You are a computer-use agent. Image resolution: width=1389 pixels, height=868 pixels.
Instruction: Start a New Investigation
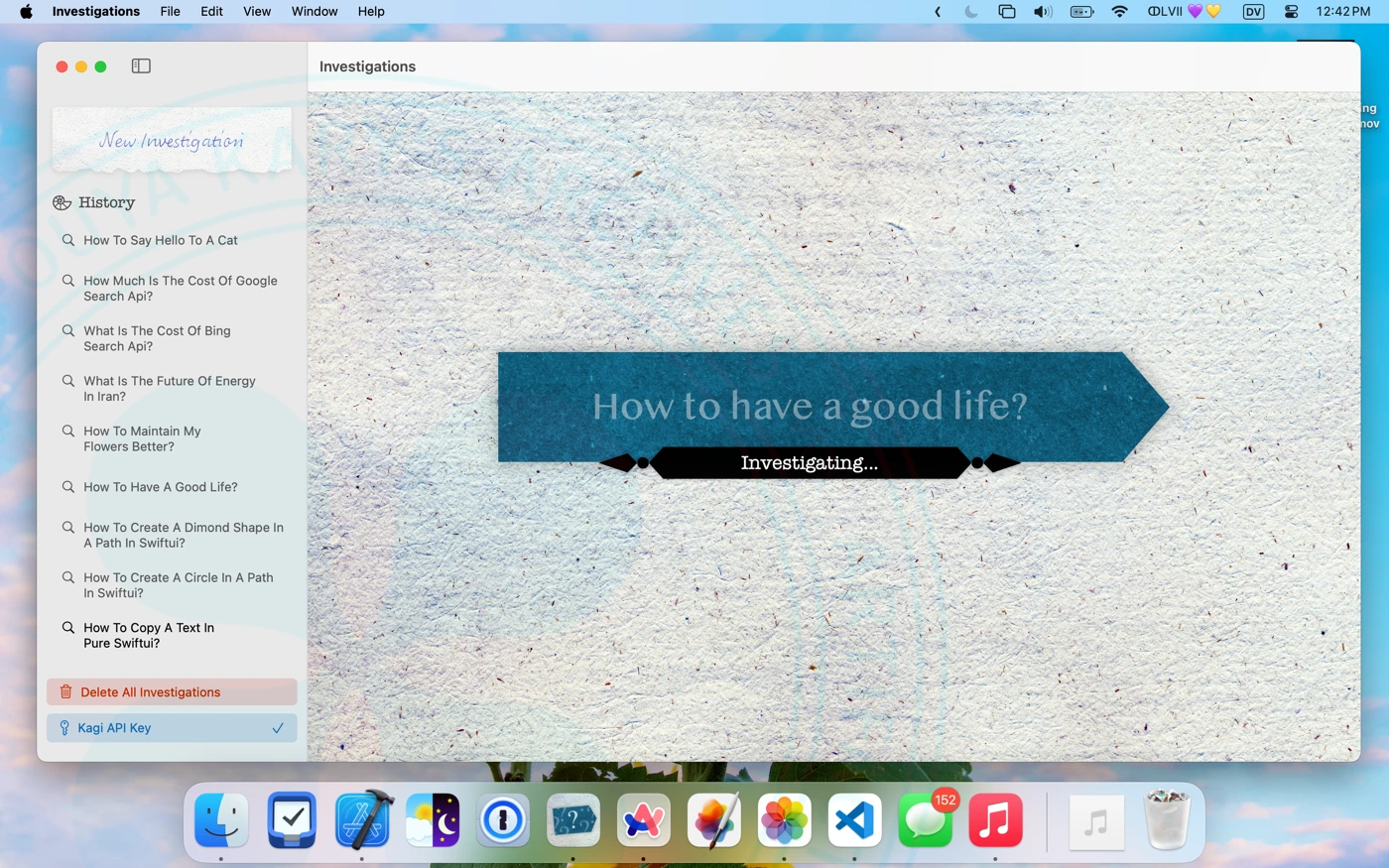172,141
